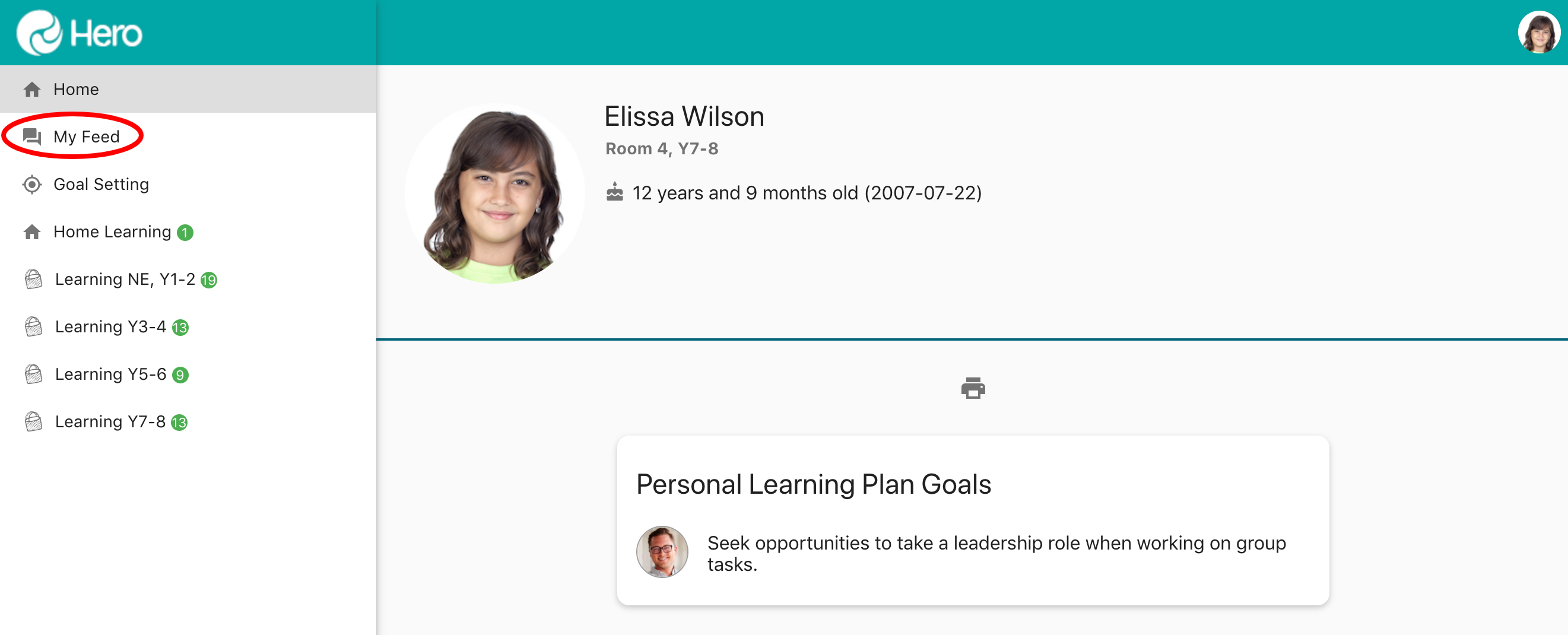
Task: Open Home Learning section
Action: click(112, 232)
